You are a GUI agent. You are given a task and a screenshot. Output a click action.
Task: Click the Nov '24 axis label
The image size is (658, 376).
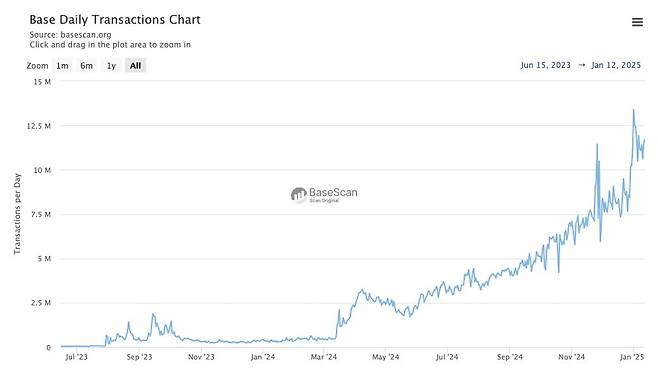pos(571,357)
